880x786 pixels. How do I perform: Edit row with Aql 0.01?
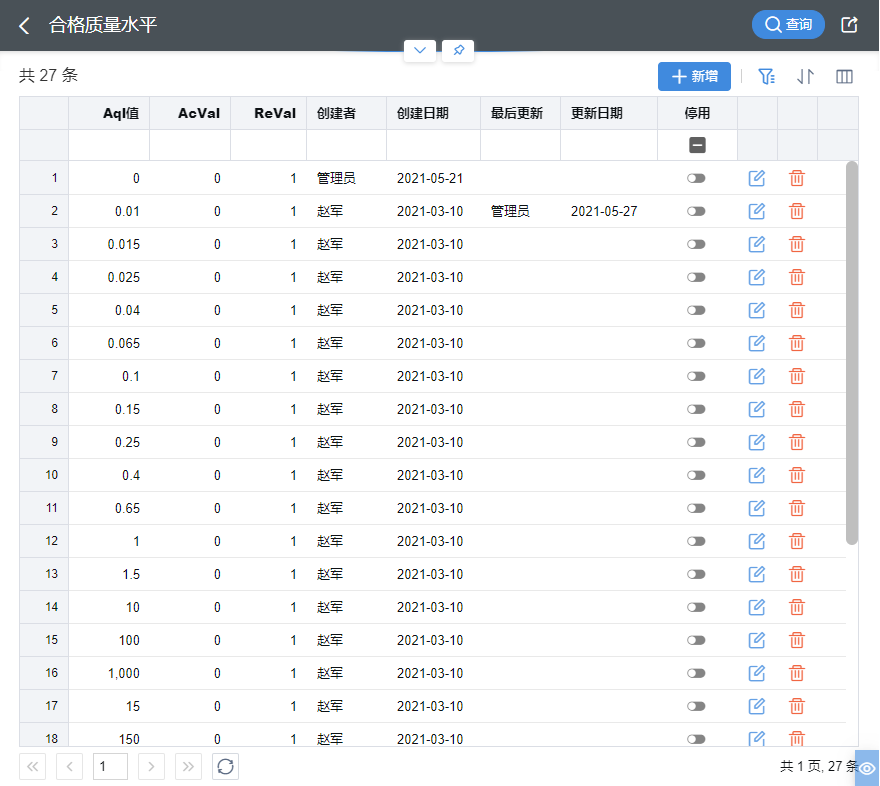click(x=757, y=212)
